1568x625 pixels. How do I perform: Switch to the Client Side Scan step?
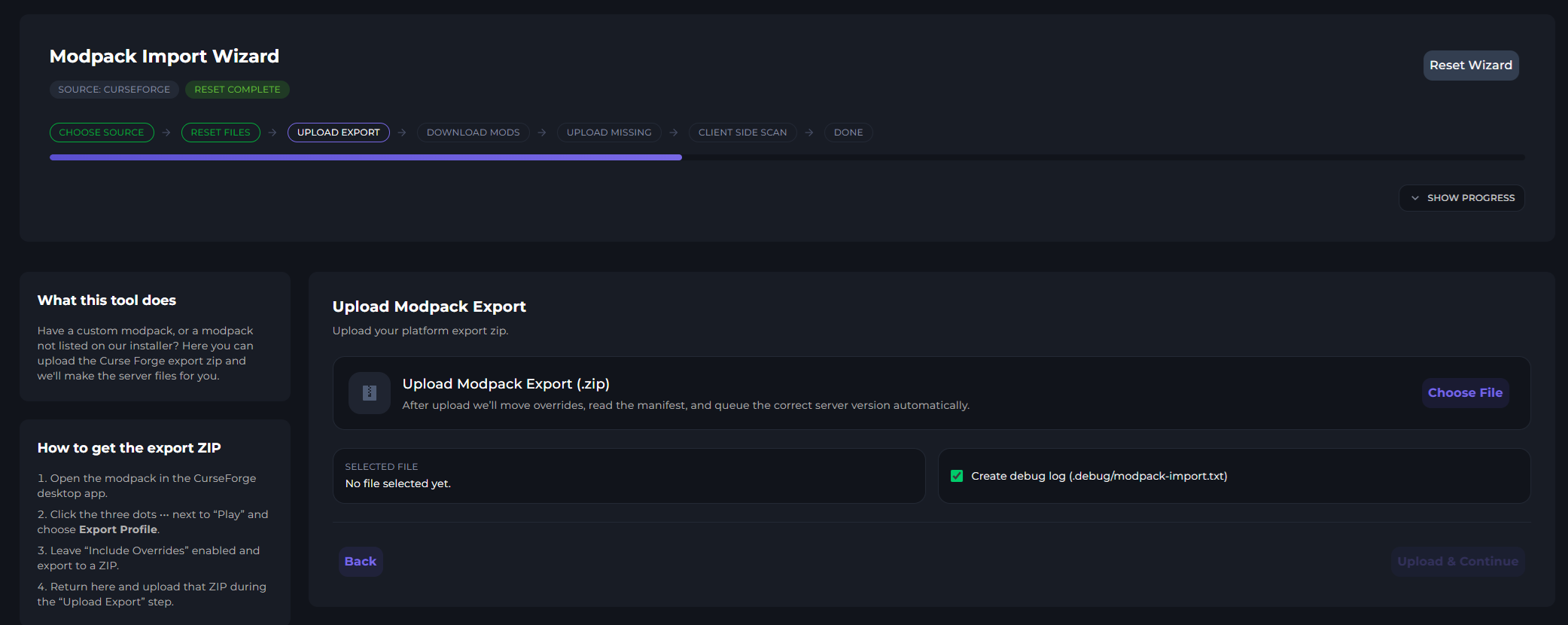(742, 133)
